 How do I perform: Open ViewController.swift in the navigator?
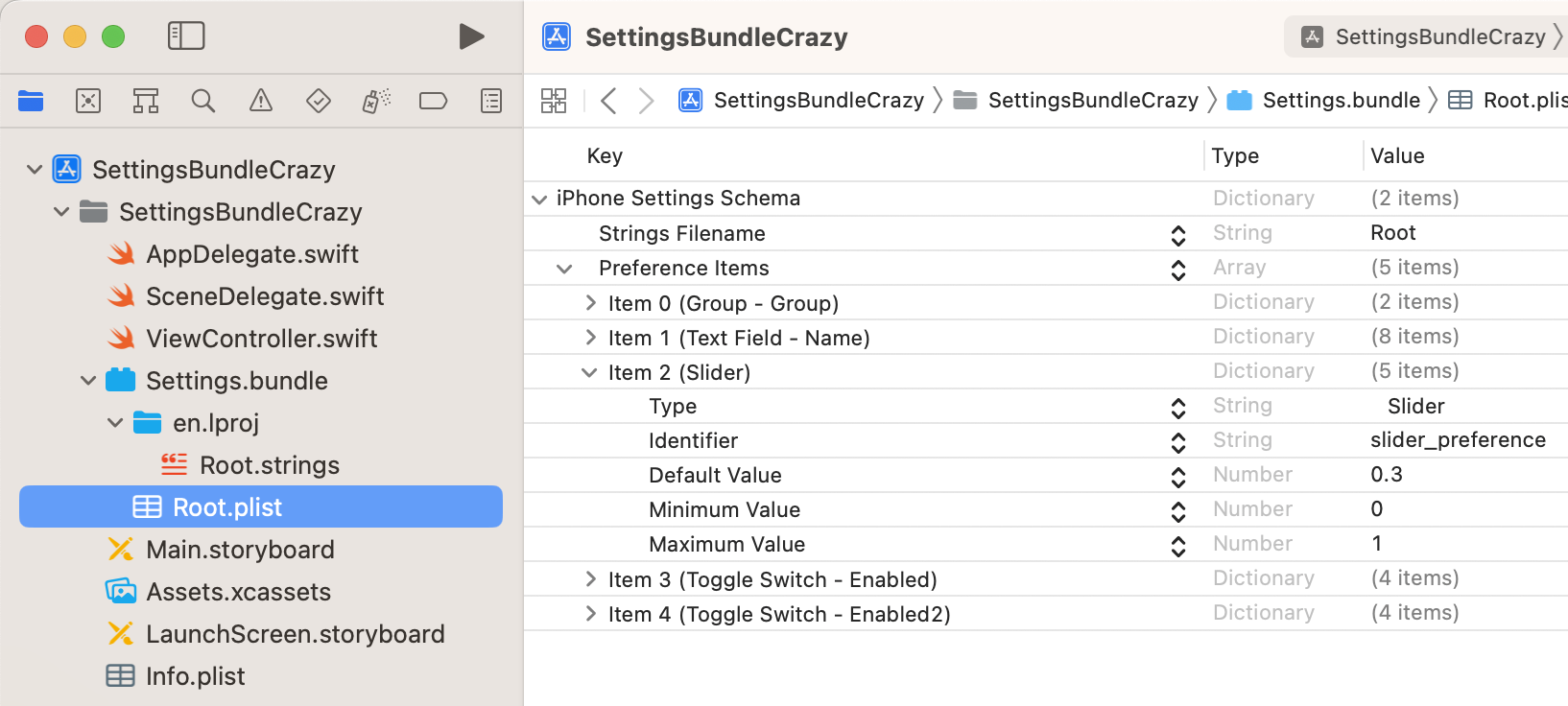pyautogui.click(x=261, y=339)
